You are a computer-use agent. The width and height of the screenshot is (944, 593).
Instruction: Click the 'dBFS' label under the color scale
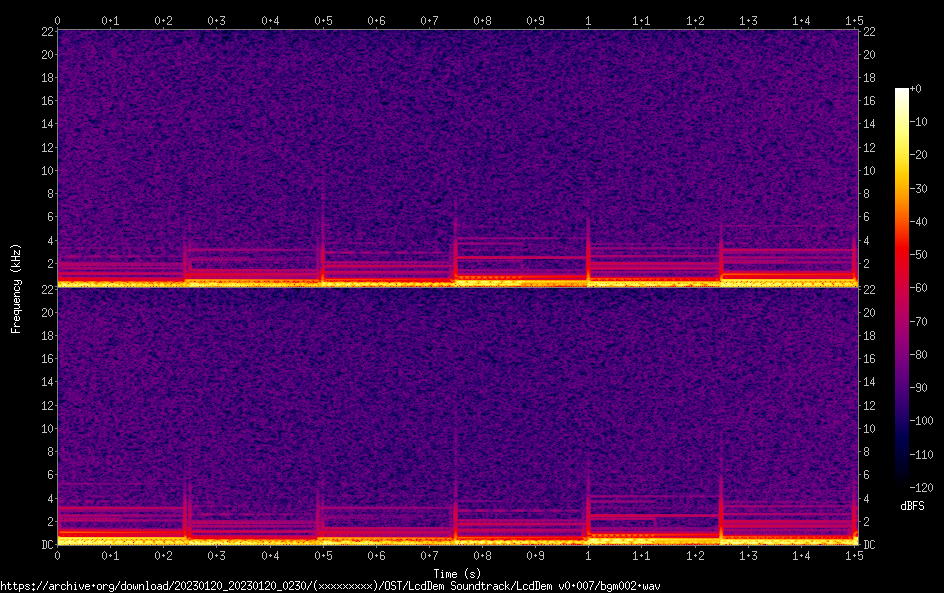tap(912, 507)
